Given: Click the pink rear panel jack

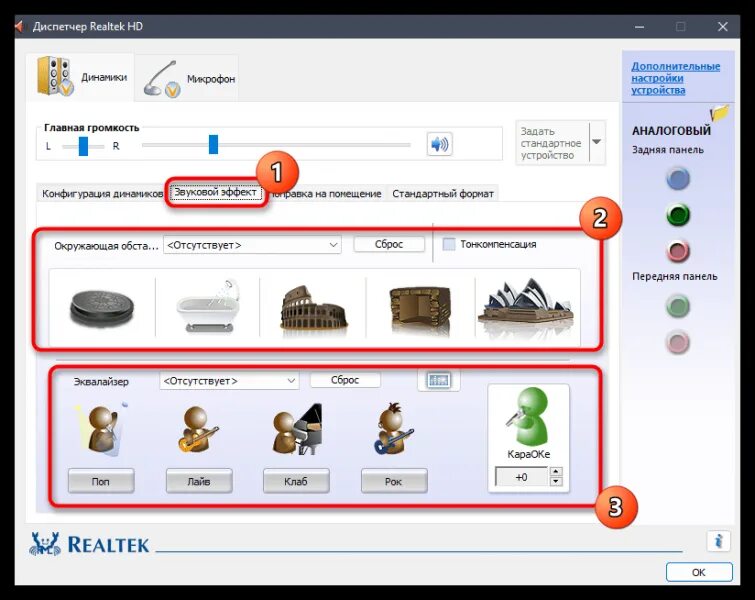Looking at the screenshot, I should coord(678,251).
